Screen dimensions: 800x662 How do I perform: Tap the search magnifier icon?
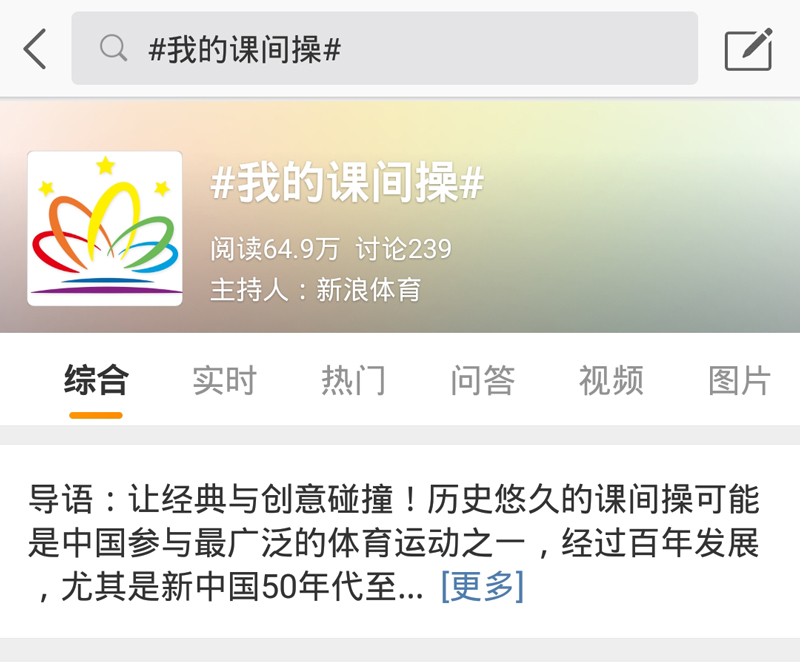point(113,48)
